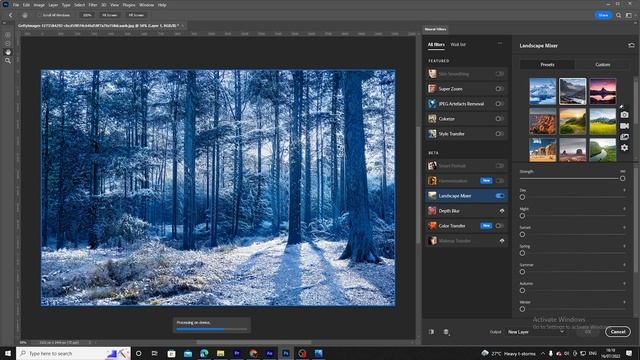Click the back arrow in options bar
Screen dimensions: 640x360
coord(11,15)
